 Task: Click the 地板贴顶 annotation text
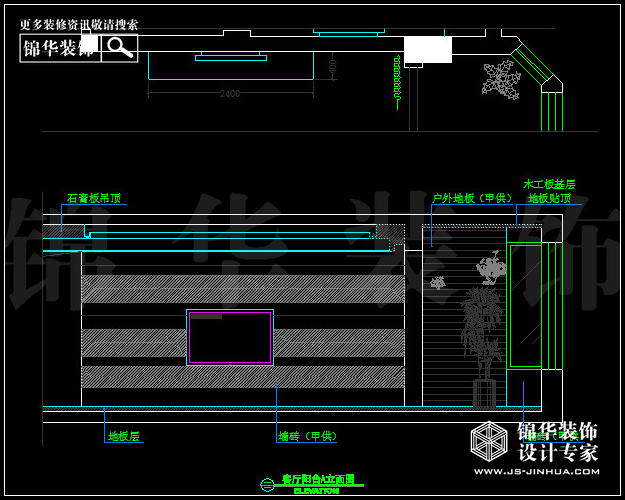coord(549,199)
